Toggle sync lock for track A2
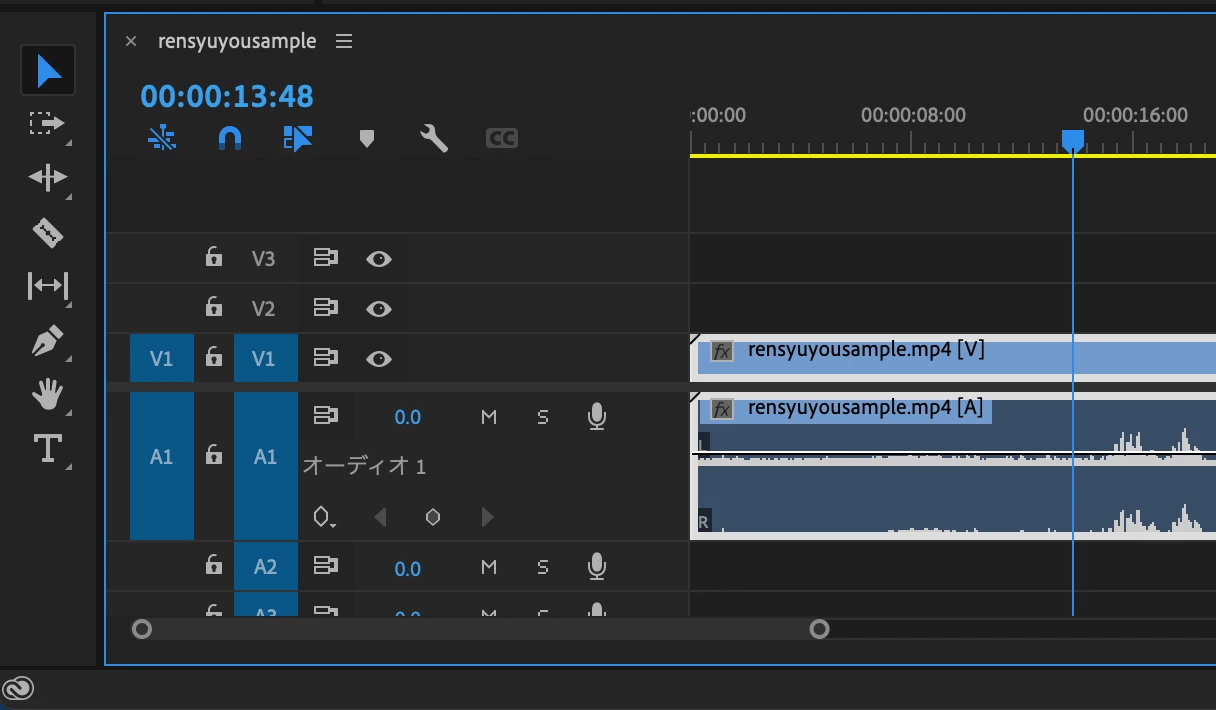The height and width of the screenshot is (710, 1216). 325,567
